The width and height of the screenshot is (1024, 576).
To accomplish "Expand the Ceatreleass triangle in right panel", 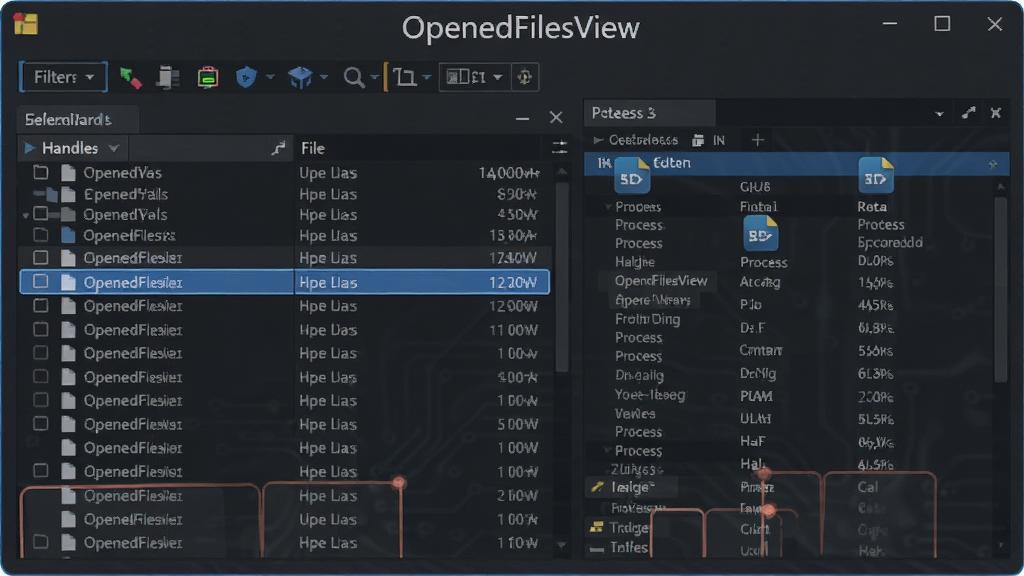I will (598, 140).
